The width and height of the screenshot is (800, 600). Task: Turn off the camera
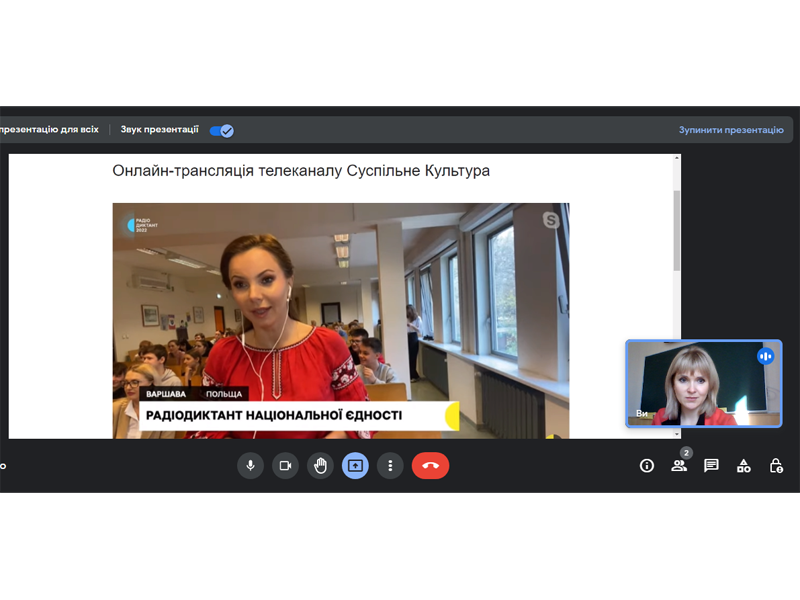[x=285, y=465]
